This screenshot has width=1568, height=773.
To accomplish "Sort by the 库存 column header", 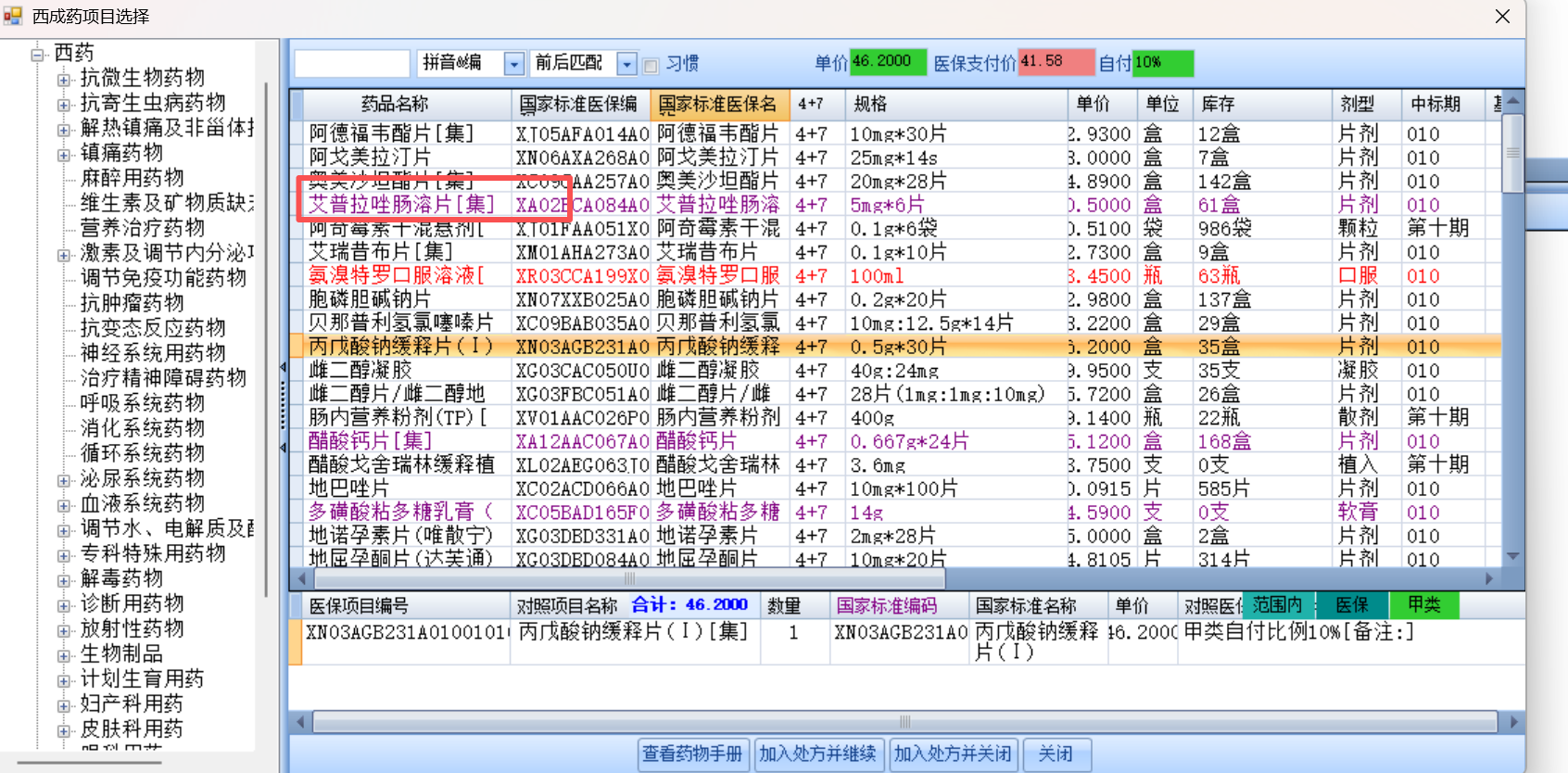I will [x=1261, y=104].
